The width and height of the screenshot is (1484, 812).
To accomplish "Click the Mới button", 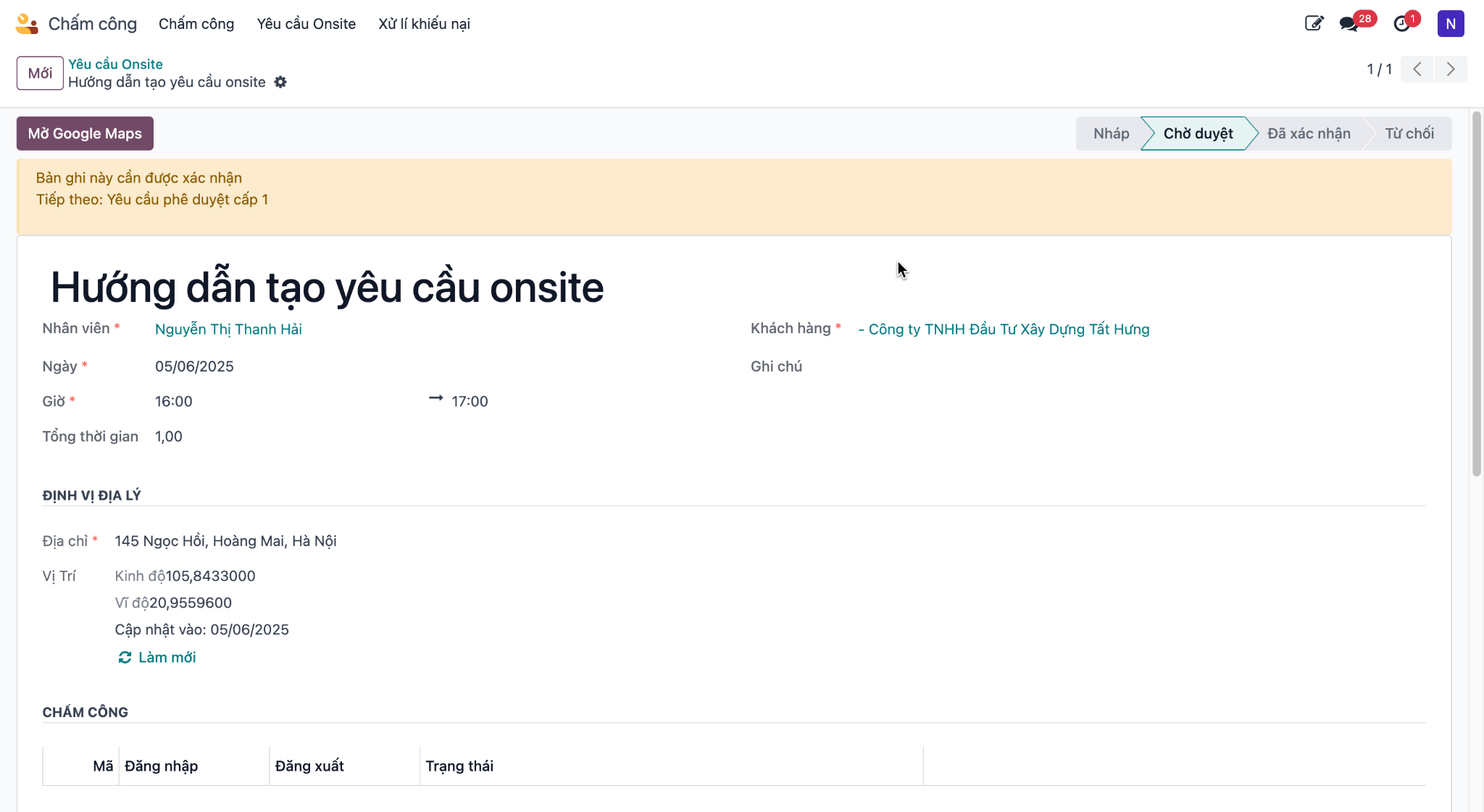I will 40,73.
